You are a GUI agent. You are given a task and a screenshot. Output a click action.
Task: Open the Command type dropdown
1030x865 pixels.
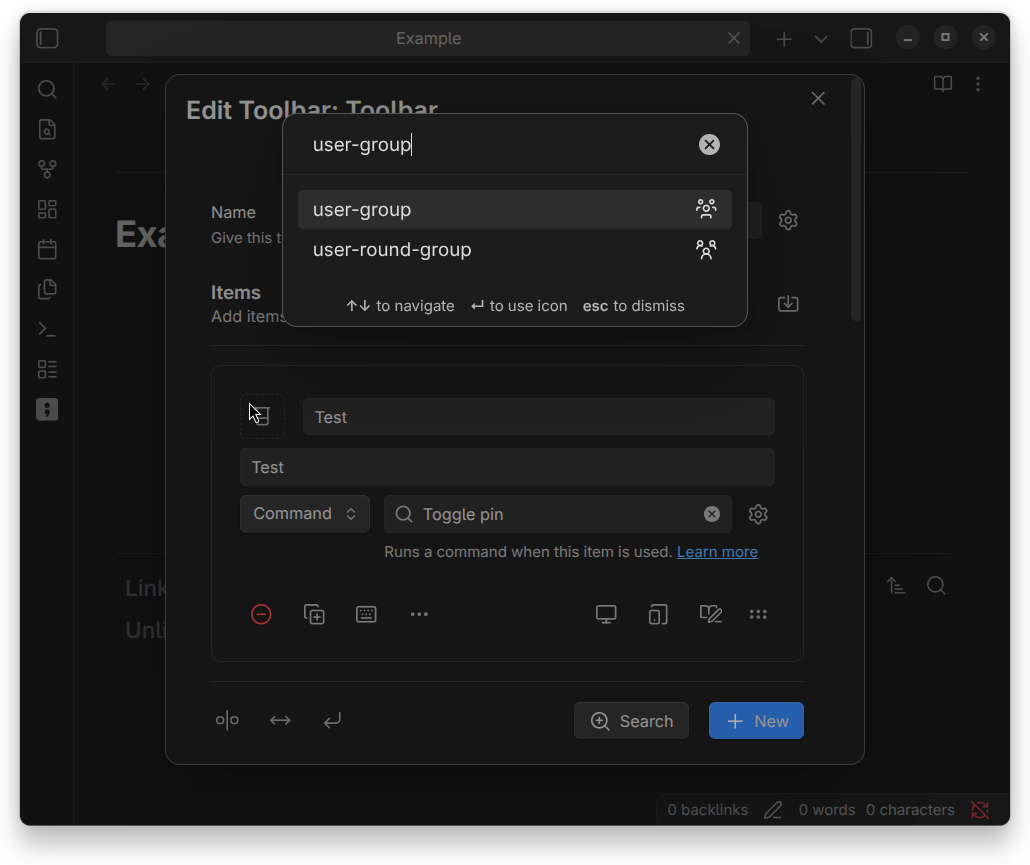coord(305,514)
